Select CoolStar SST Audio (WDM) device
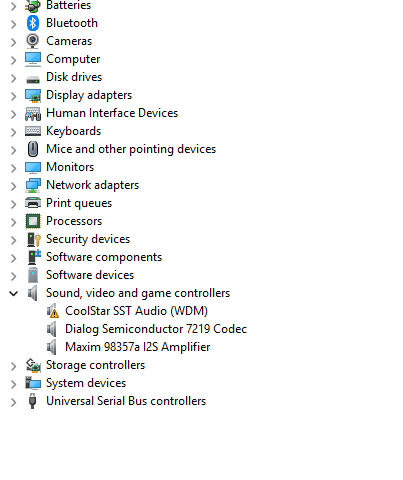 136,311
